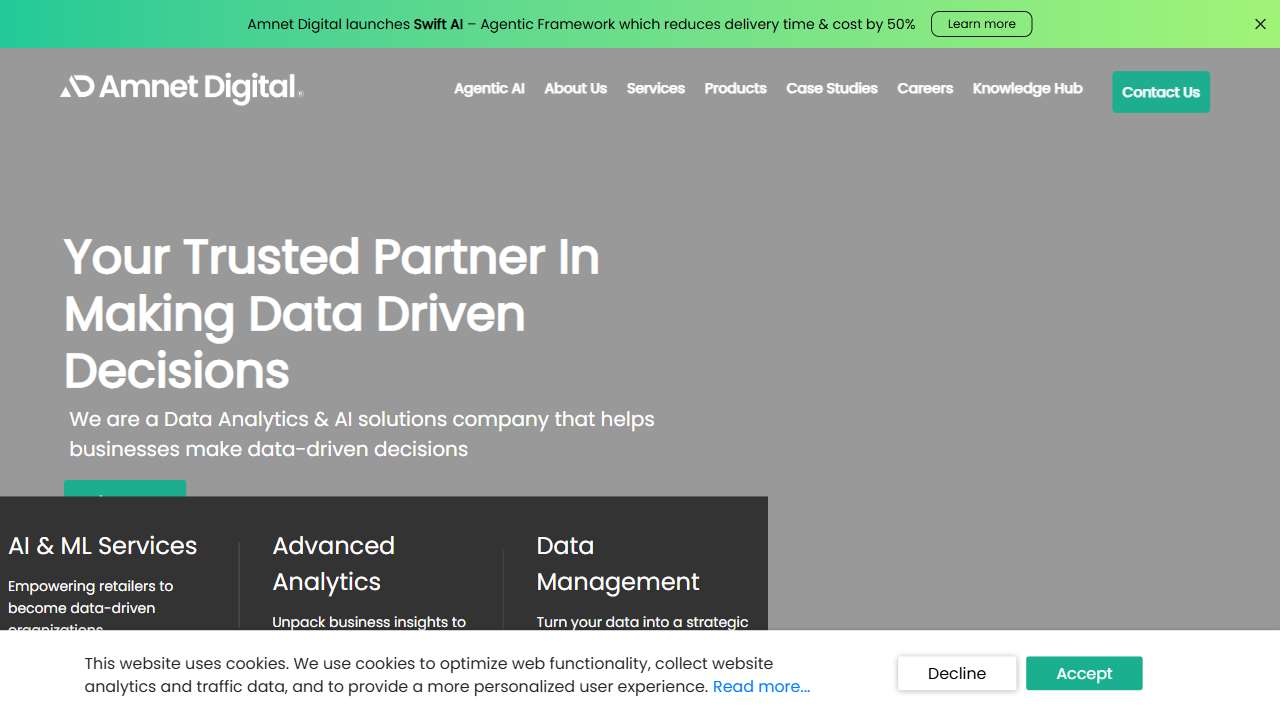This screenshot has height=720, width=1280.
Task: Close the Swift AI announcement banner
Action: [1260, 24]
